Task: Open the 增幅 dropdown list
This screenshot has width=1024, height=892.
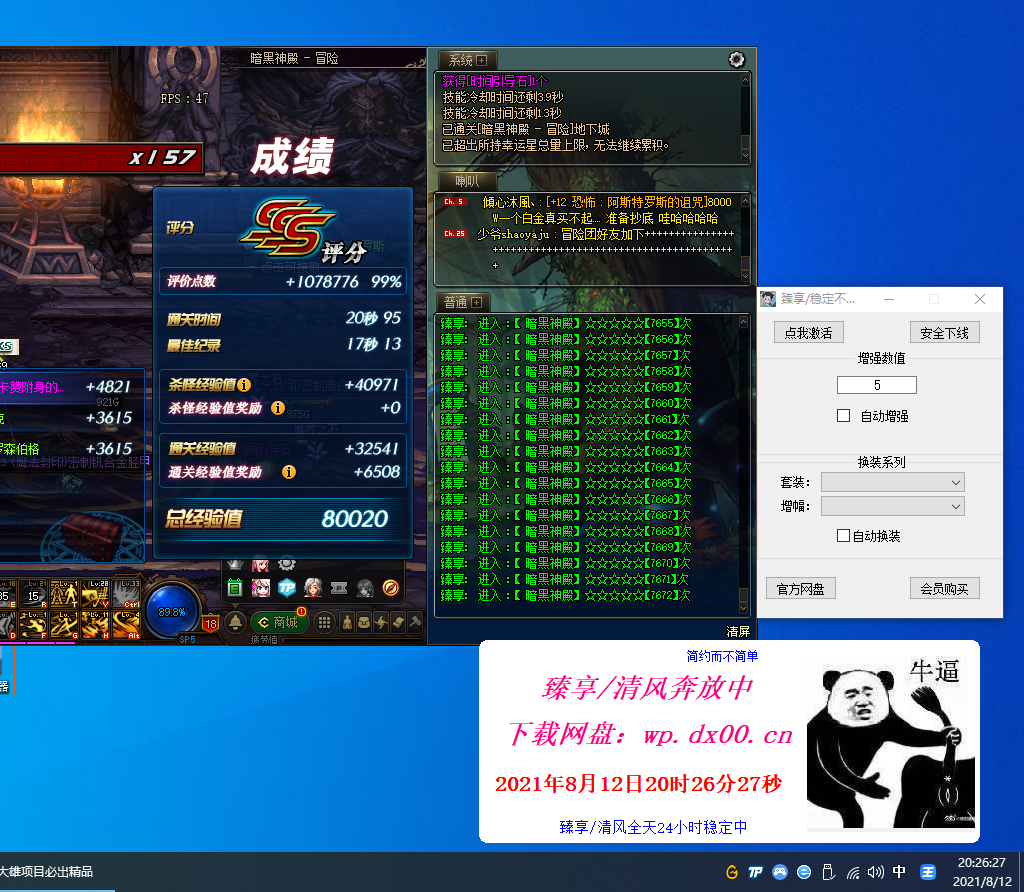Action: pyautogui.click(x=892, y=507)
